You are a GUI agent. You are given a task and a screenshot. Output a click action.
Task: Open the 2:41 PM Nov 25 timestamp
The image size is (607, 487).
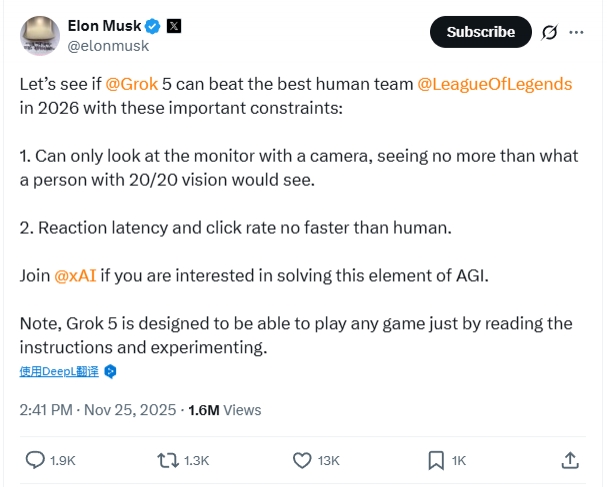tap(98, 409)
